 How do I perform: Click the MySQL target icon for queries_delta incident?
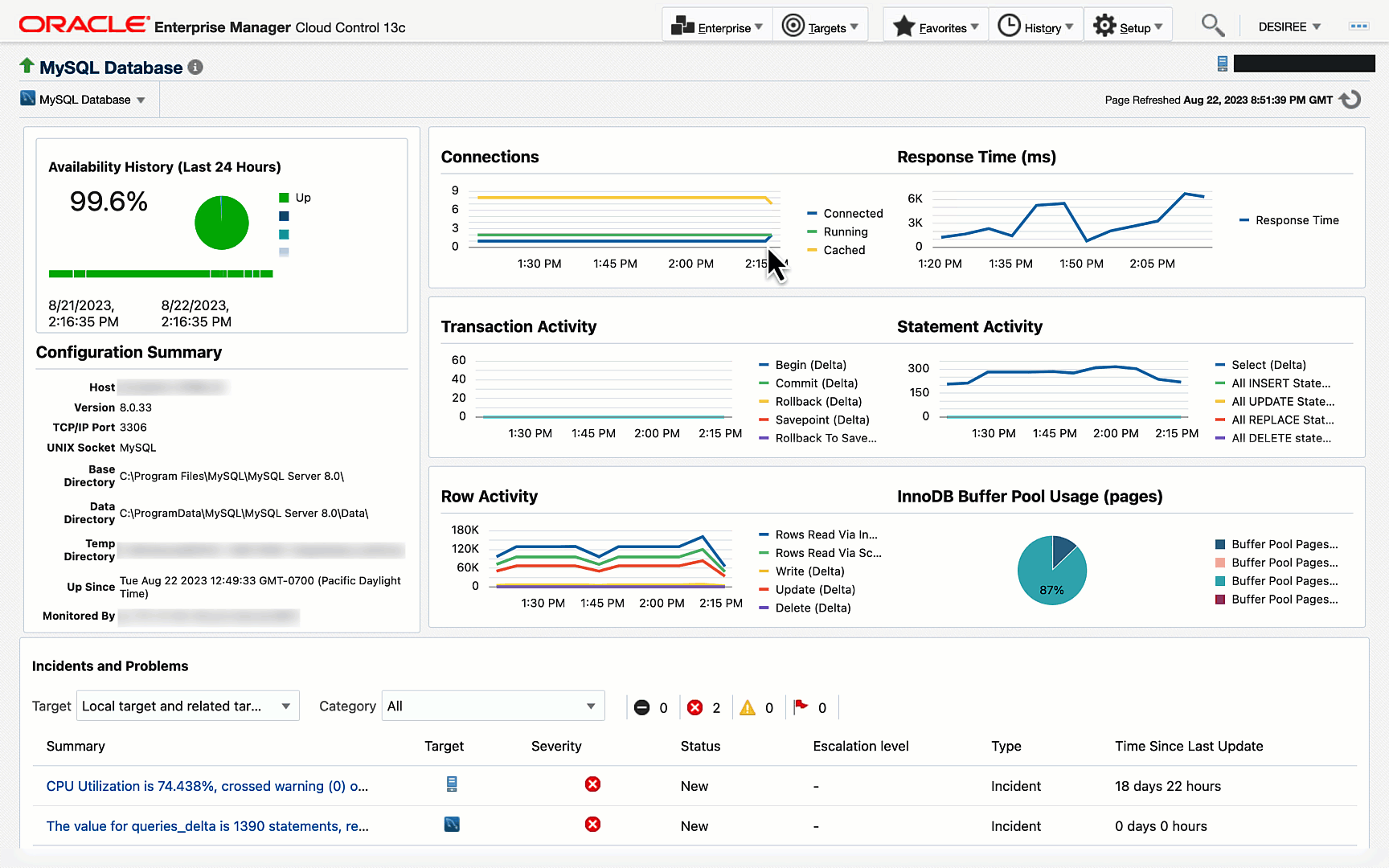tap(452, 825)
